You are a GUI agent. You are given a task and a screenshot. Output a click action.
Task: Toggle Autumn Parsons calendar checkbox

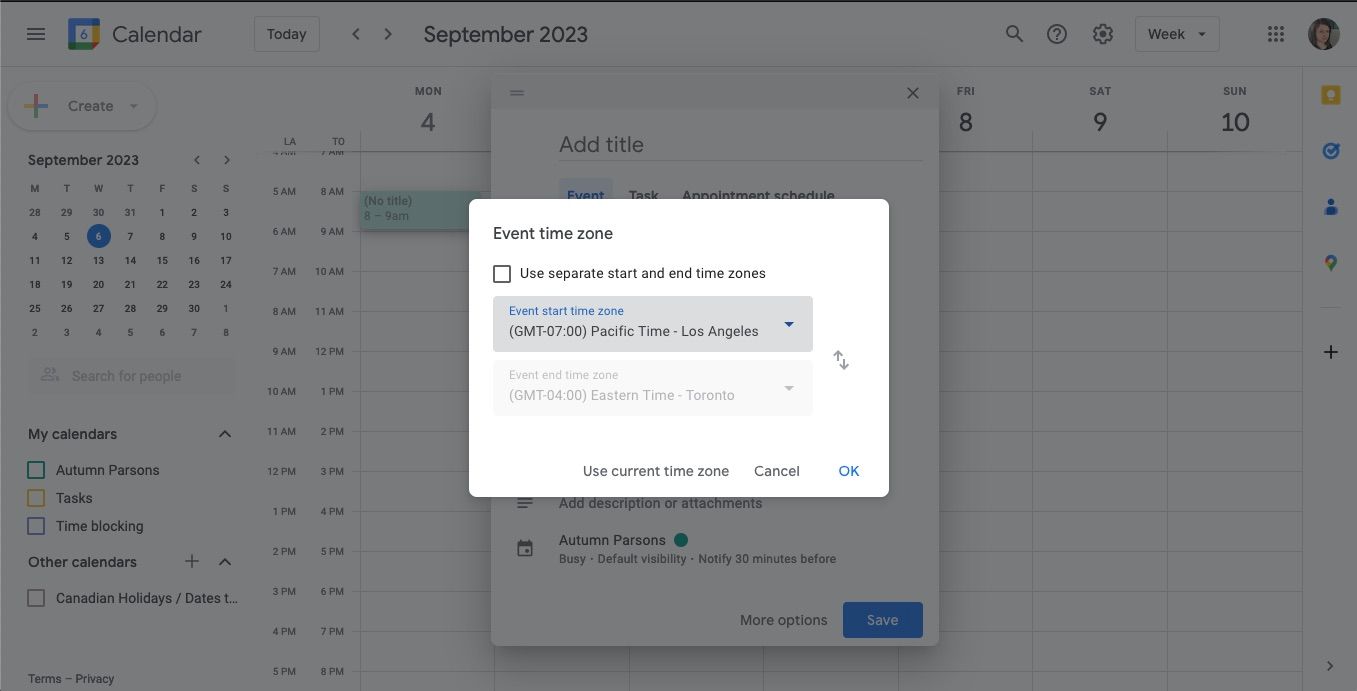[x=36, y=470]
